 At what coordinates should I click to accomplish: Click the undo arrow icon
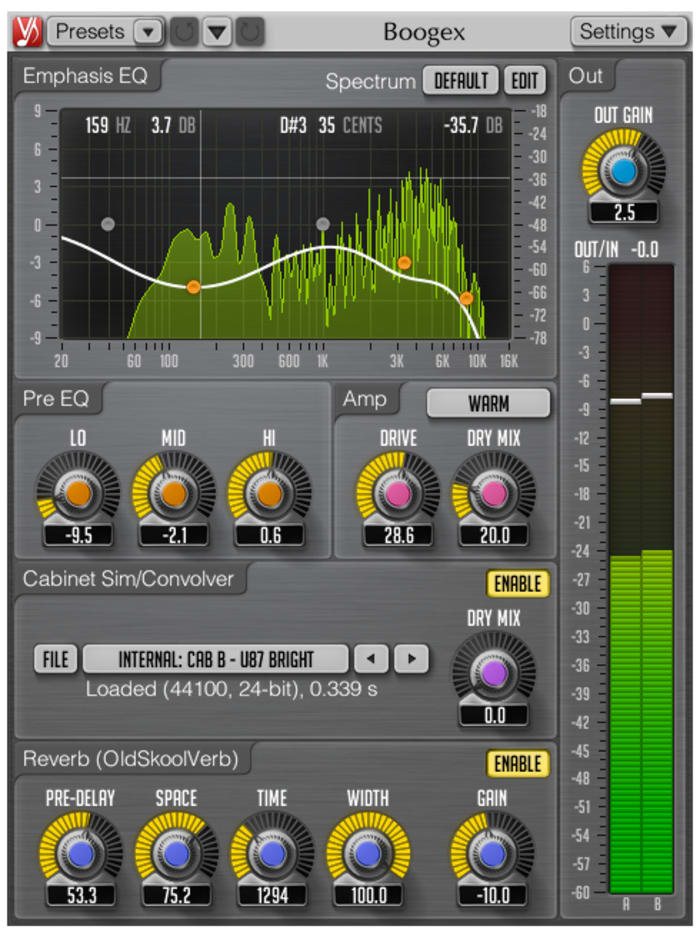[x=183, y=32]
